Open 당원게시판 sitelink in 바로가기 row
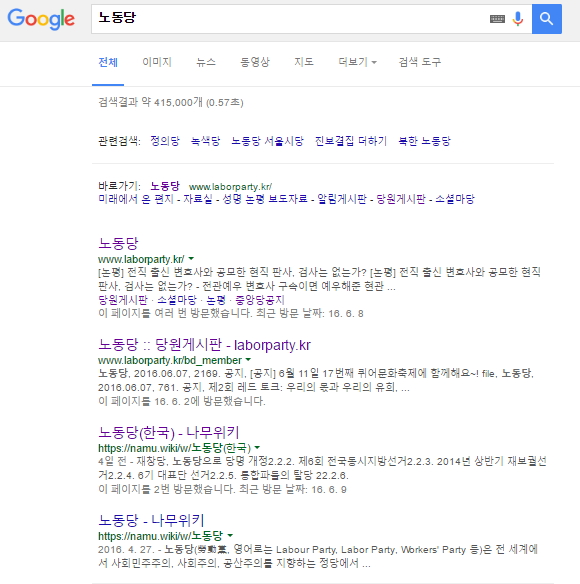 (x=401, y=199)
